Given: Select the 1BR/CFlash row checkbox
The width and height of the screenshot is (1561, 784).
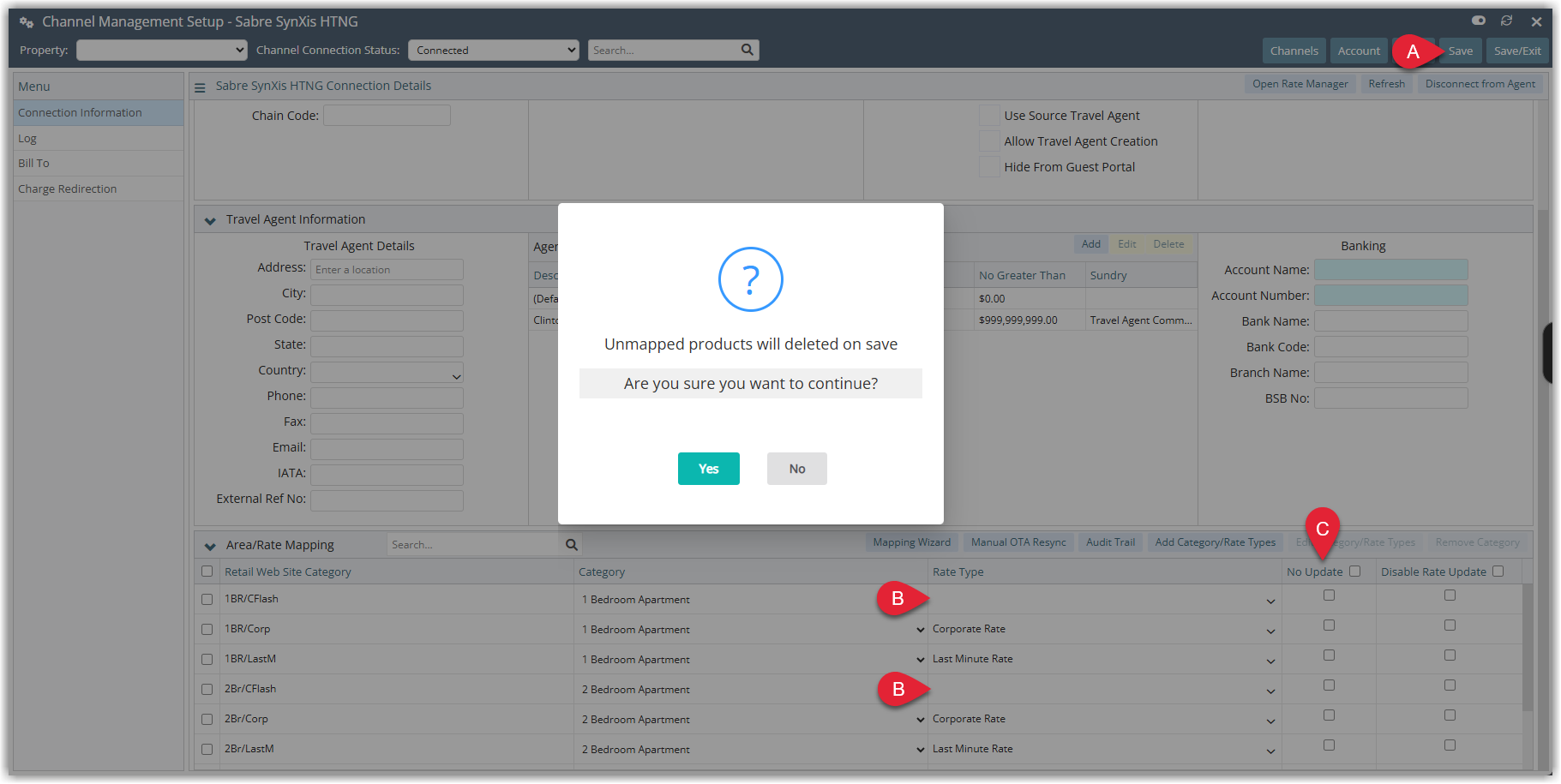Looking at the screenshot, I should [207, 600].
